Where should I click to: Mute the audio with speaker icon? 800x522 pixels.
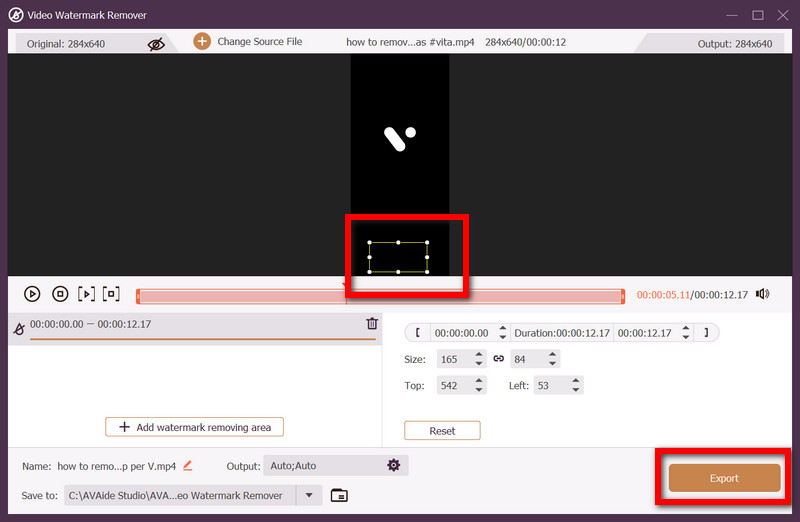(763, 294)
